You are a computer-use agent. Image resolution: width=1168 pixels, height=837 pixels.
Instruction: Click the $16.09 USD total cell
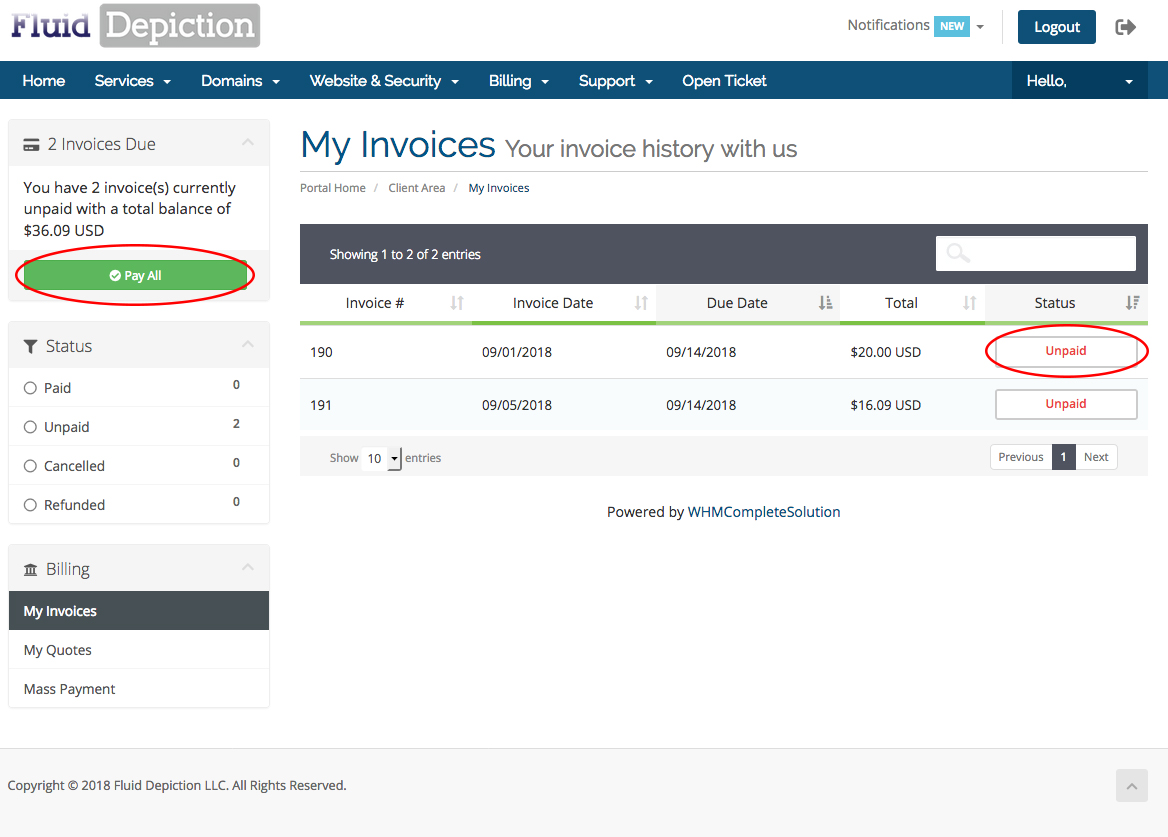[x=886, y=405]
